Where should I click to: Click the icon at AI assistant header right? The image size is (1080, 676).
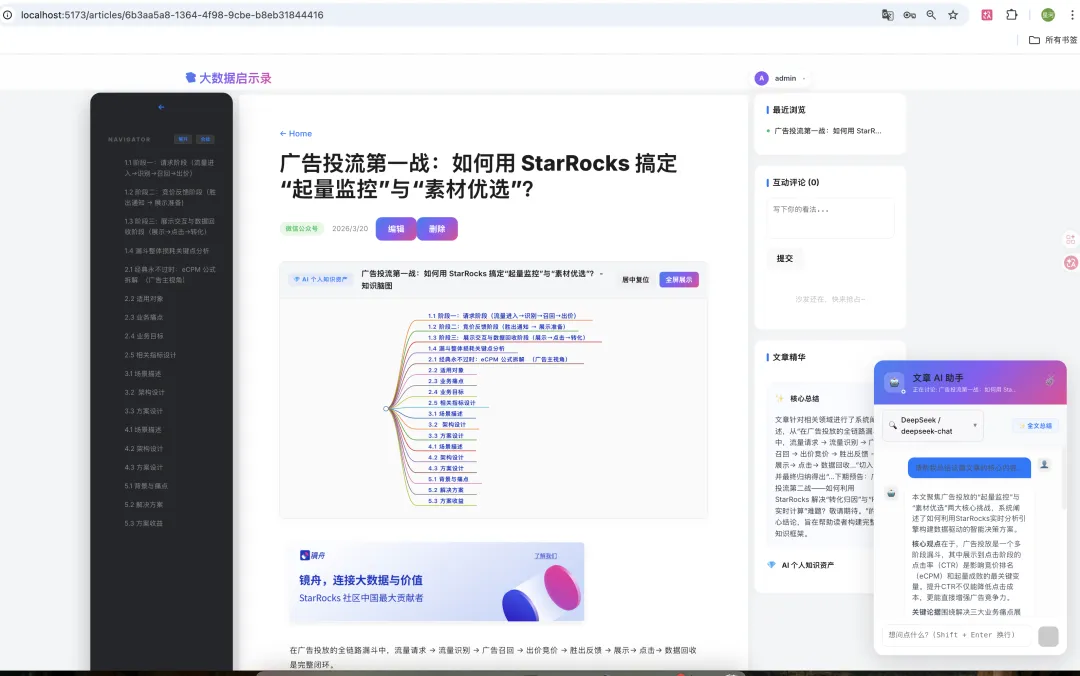coord(1050,380)
